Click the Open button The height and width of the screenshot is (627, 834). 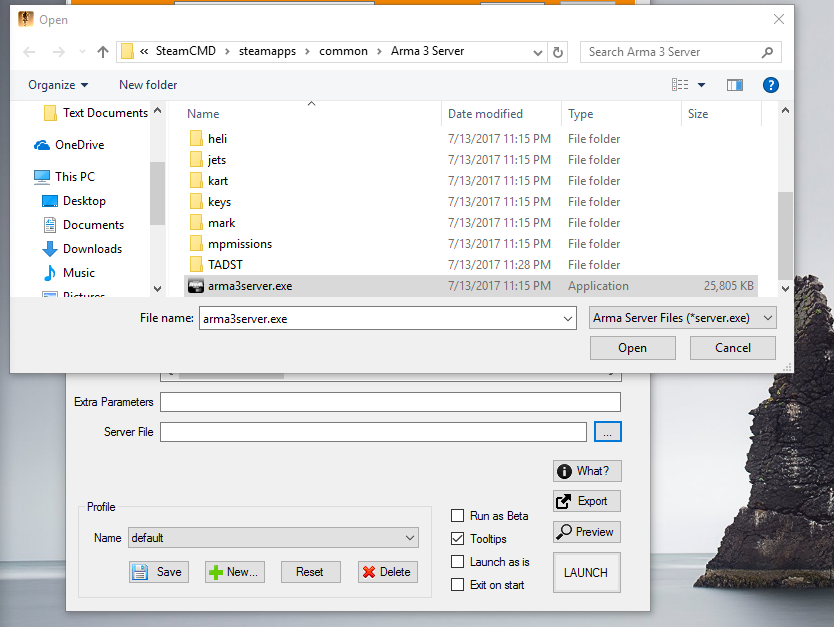(x=632, y=348)
